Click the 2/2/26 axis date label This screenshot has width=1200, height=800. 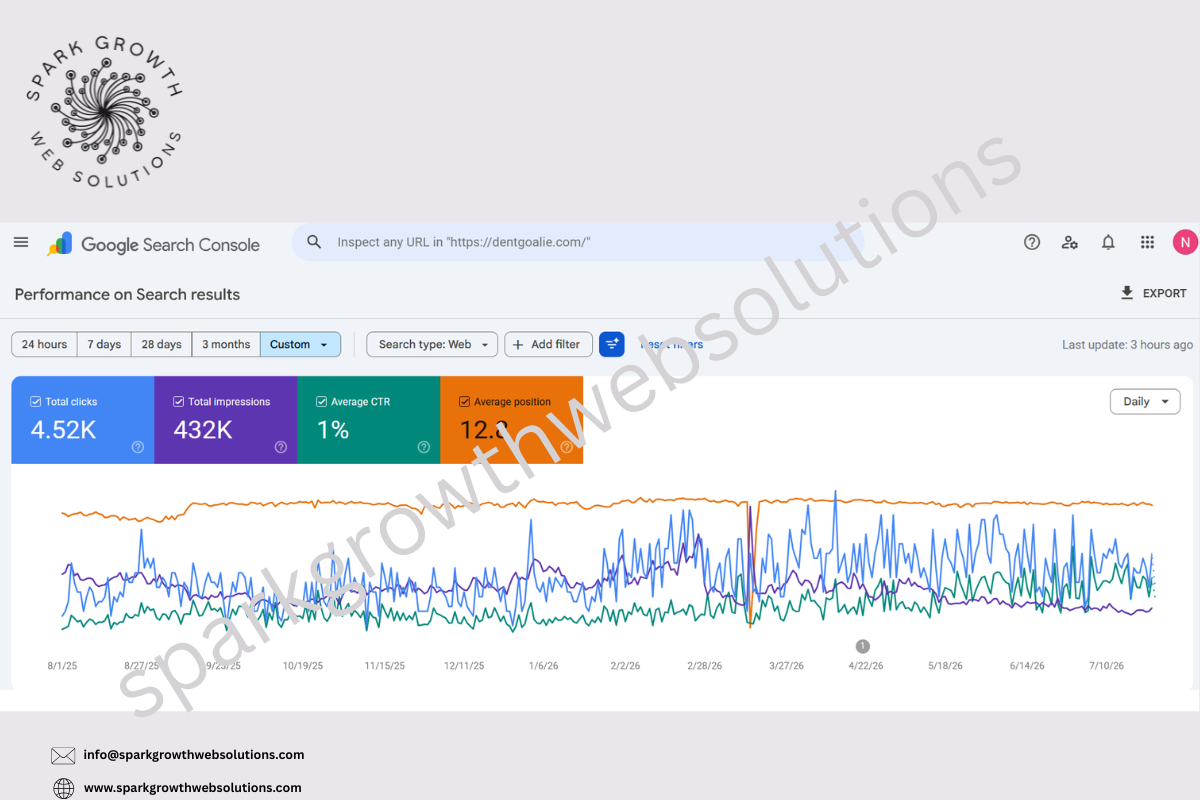tap(625, 666)
